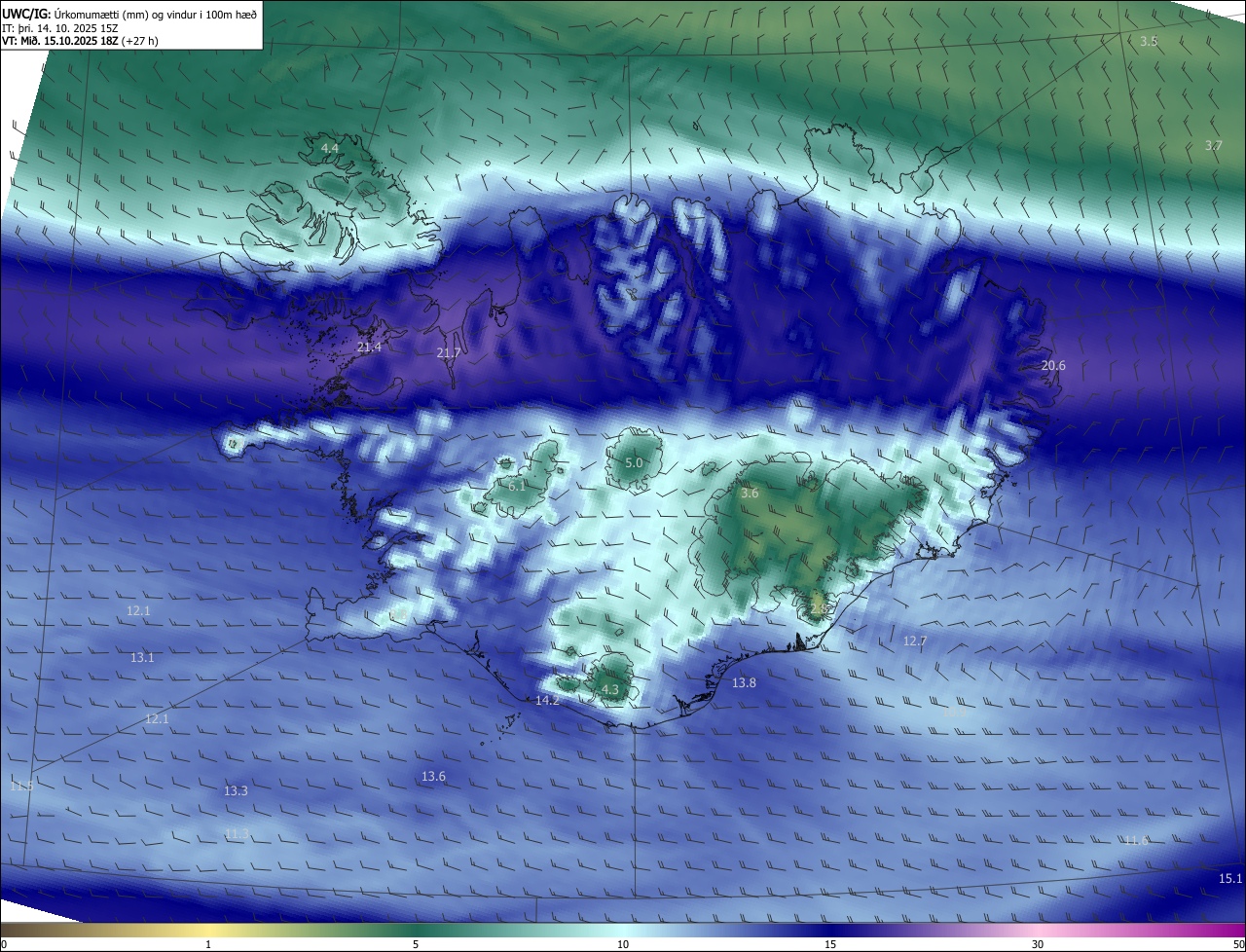Click the 'VT: Mið. 15.10.2025 18Z (+27 h)' line

[80, 41]
